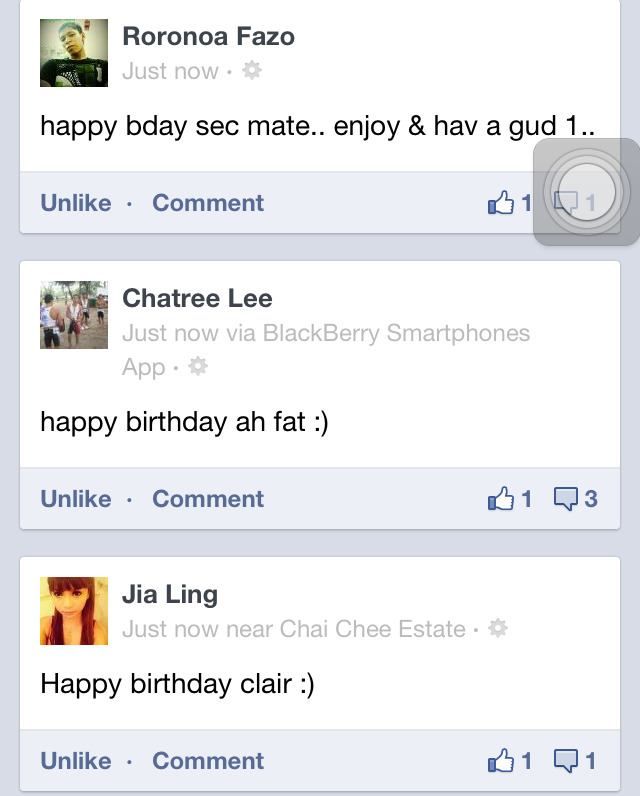This screenshot has width=640, height=796.
Task: Comment on Roronoa Fazo's post
Action: pos(208,203)
